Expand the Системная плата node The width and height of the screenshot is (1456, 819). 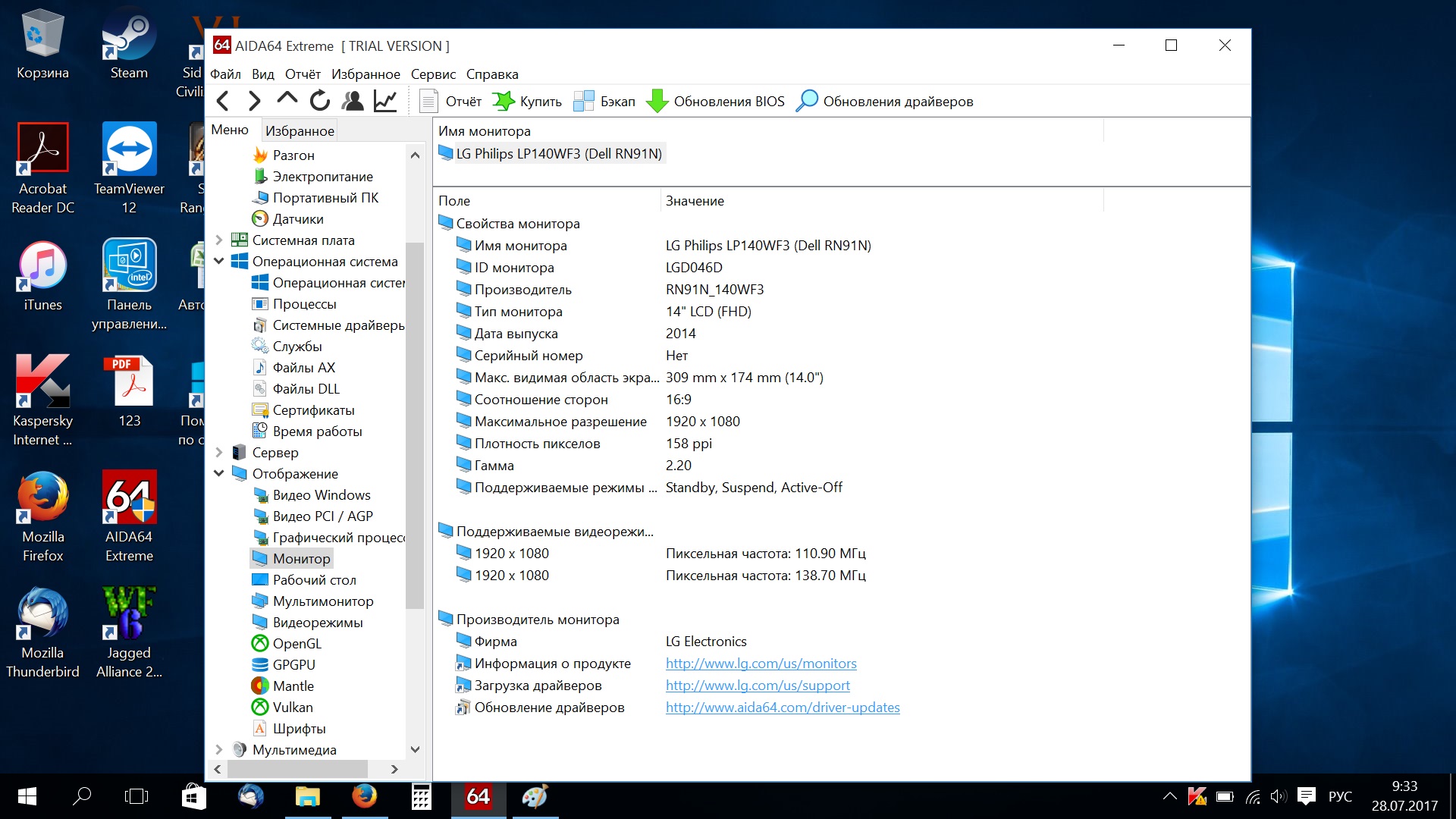219,240
